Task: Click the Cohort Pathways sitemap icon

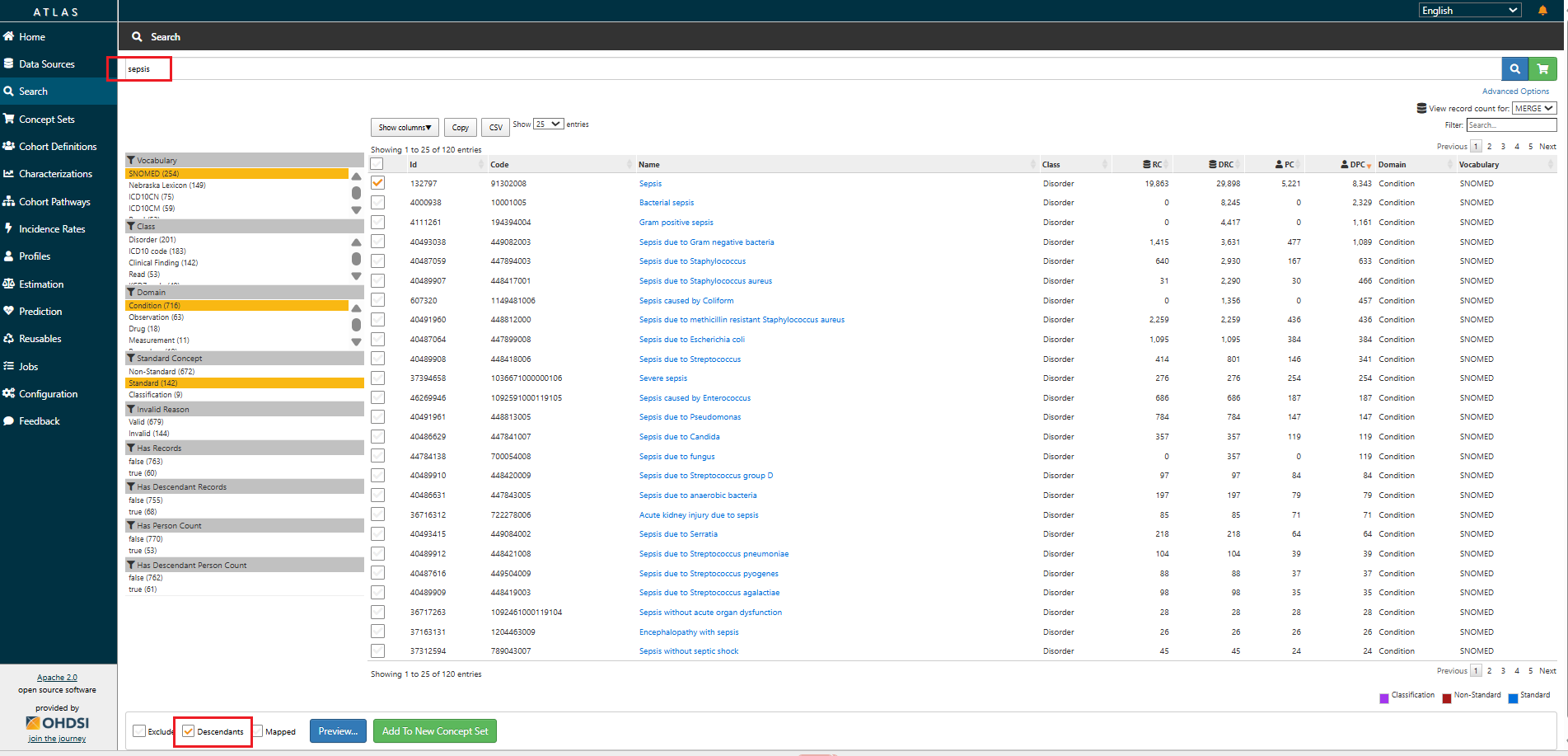Action: pyautogui.click(x=9, y=201)
